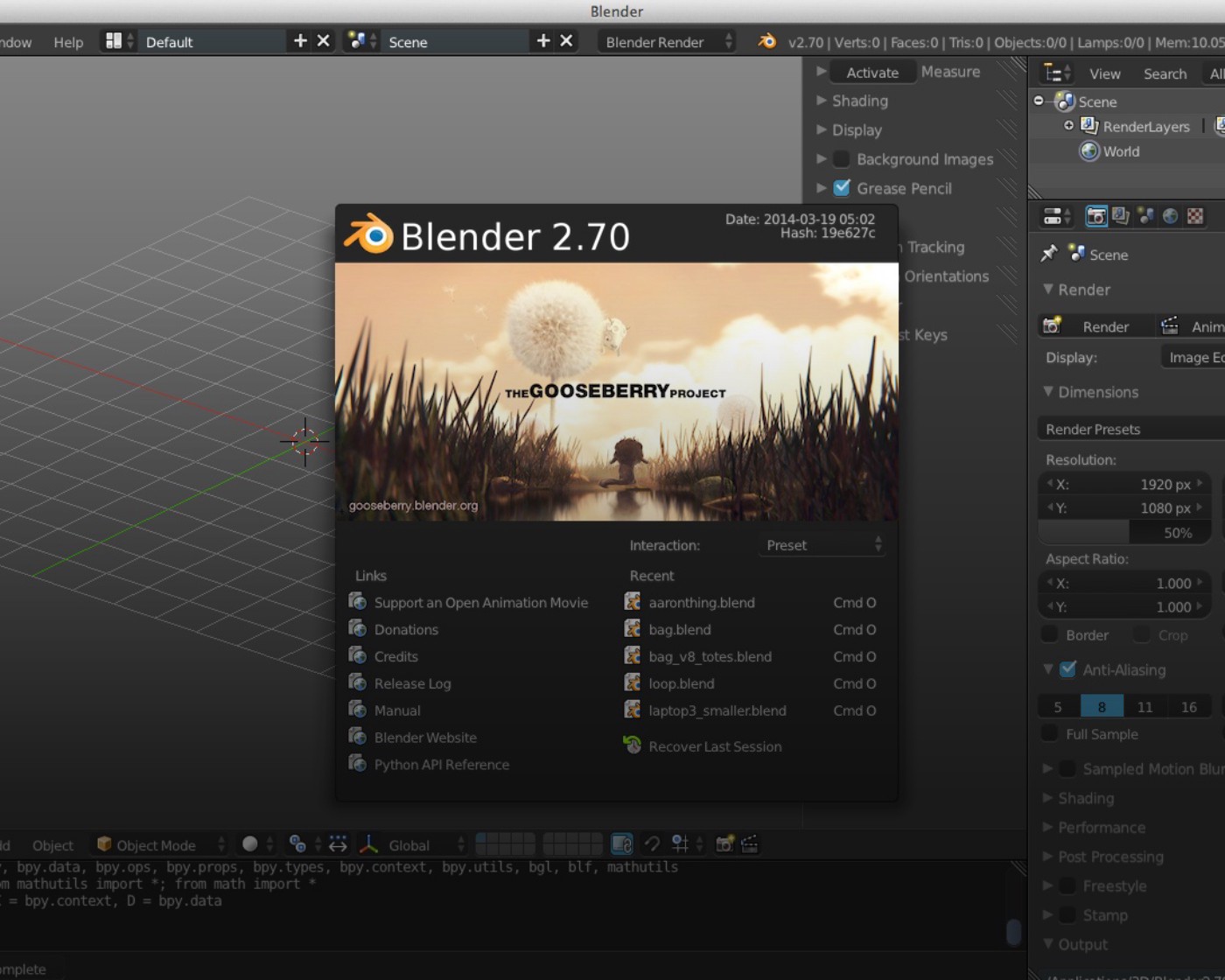Delete the Default screen layout with X
Image resolution: width=1225 pixels, height=980 pixels.
click(324, 41)
